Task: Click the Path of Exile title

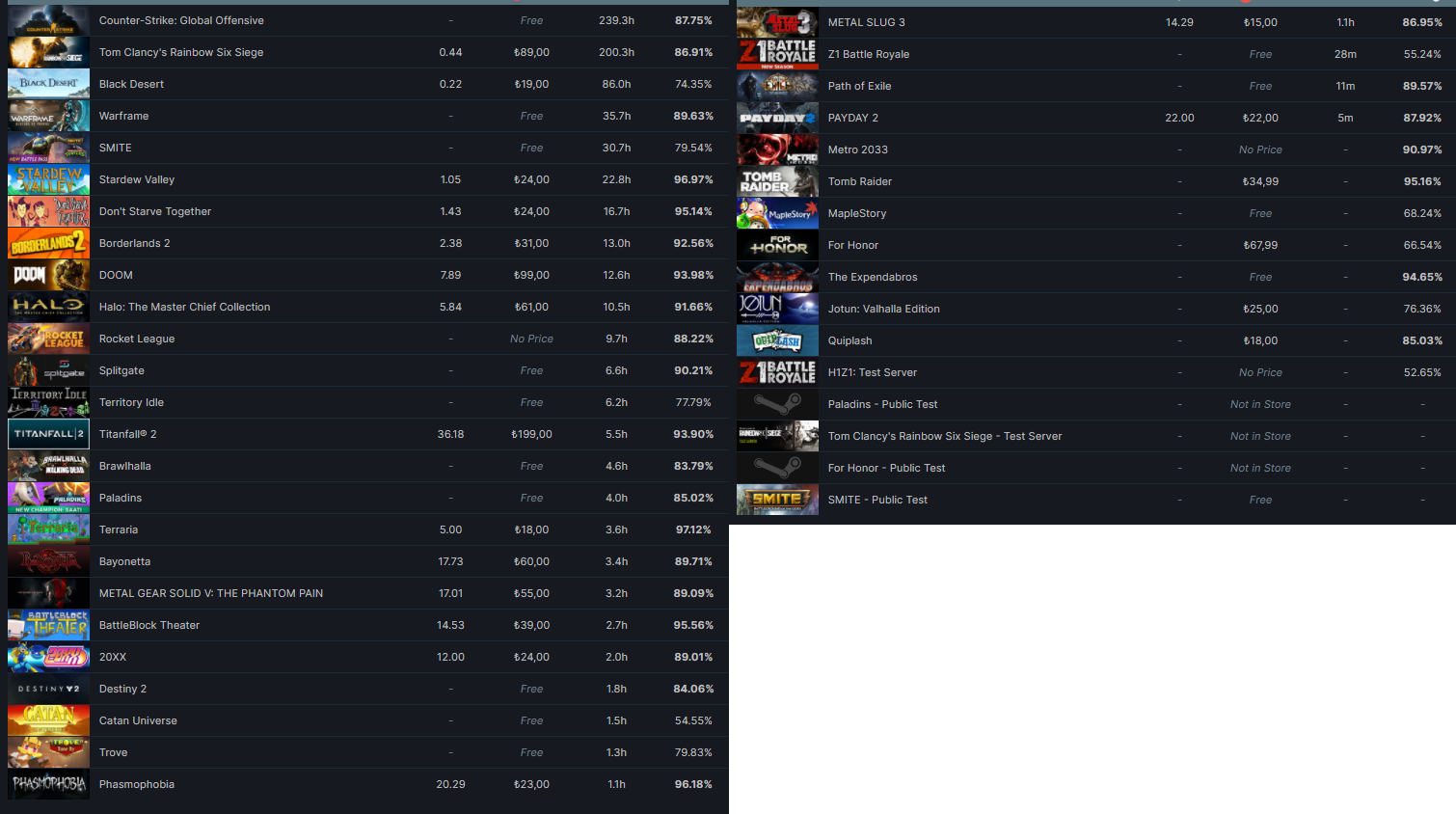Action: pos(860,86)
